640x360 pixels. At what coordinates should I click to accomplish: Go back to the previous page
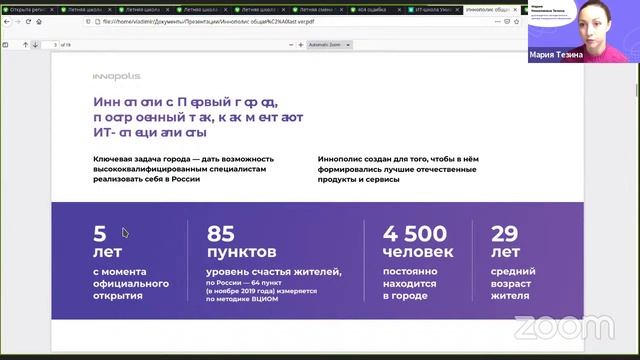coord(7,22)
